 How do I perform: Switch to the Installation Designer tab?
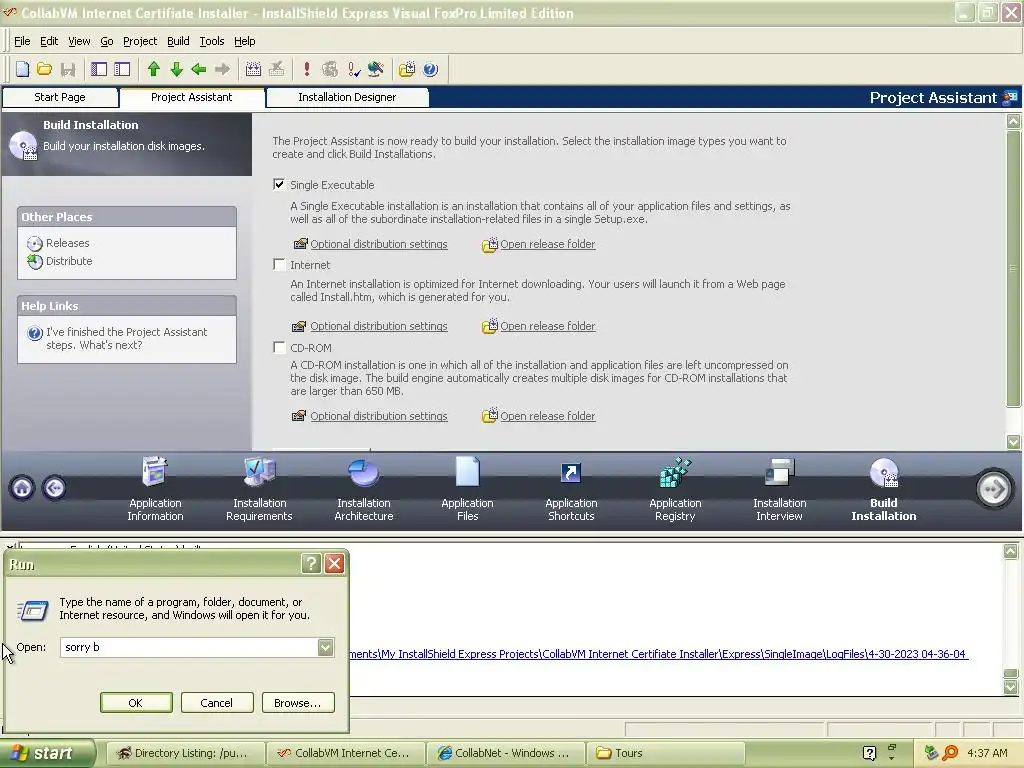point(347,97)
